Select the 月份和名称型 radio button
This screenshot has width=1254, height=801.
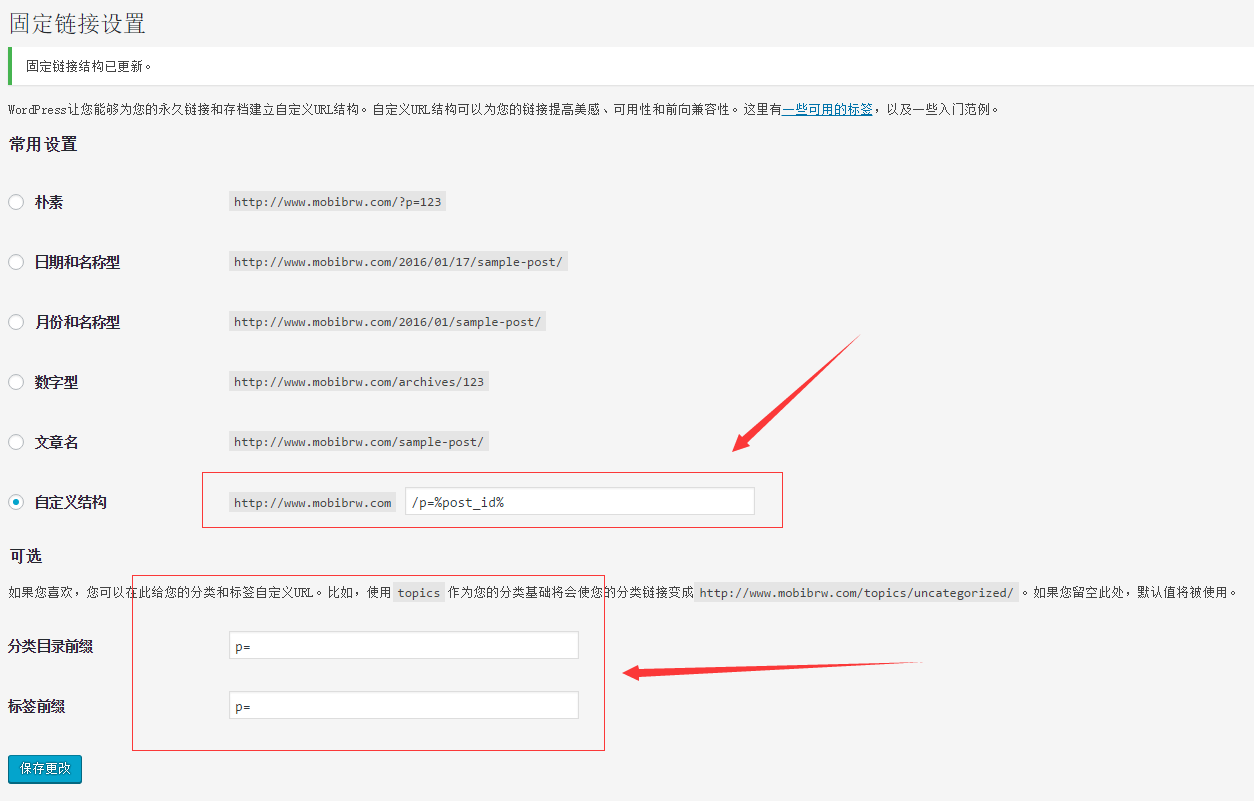pos(16,322)
